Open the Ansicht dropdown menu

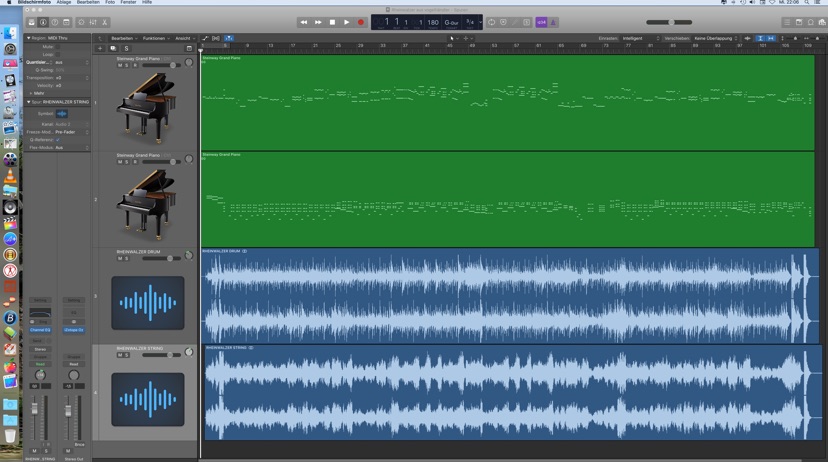point(185,38)
